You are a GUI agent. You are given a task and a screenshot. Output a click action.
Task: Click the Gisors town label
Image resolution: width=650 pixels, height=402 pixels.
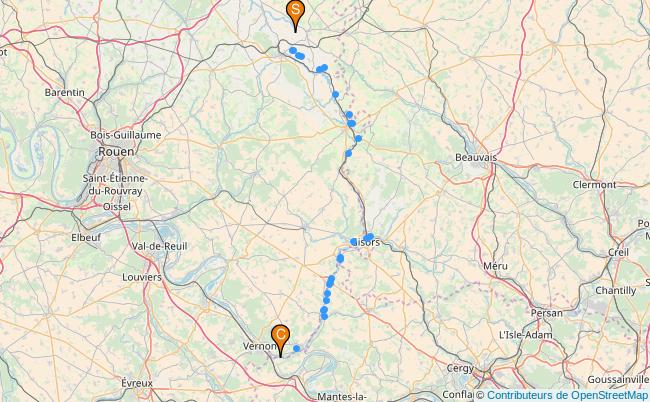pos(368,242)
